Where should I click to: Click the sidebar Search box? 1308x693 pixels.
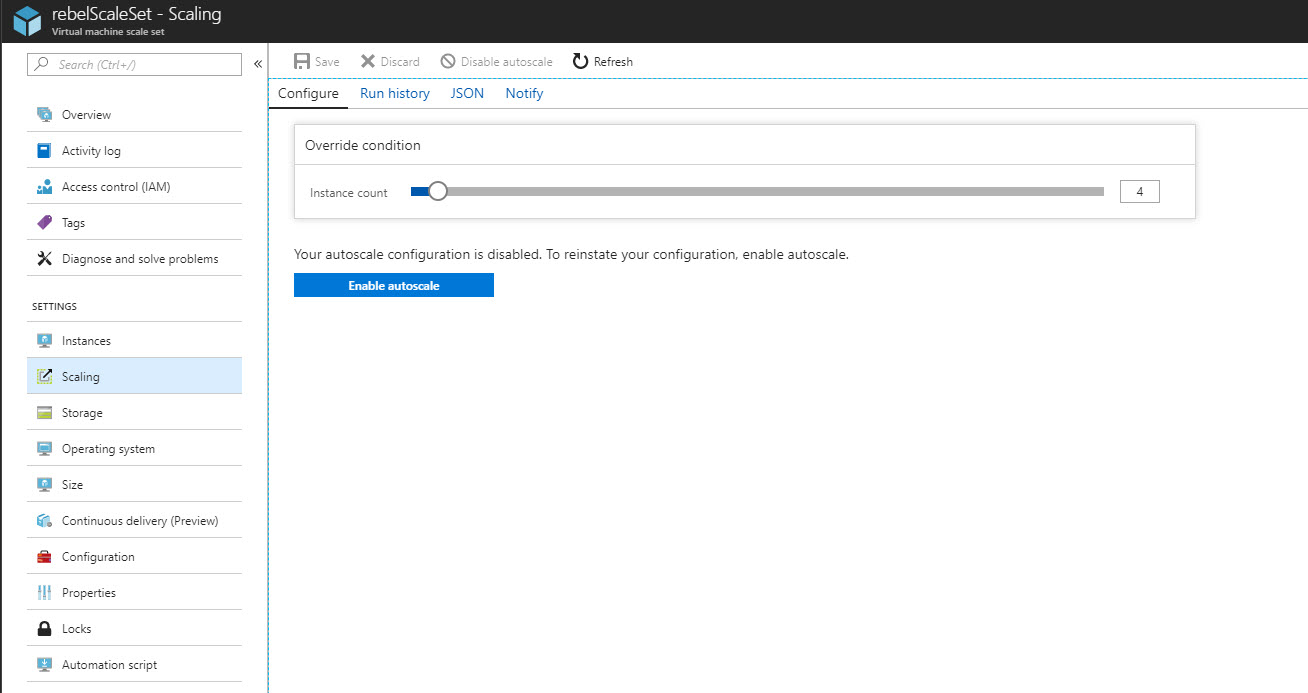(135, 64)
